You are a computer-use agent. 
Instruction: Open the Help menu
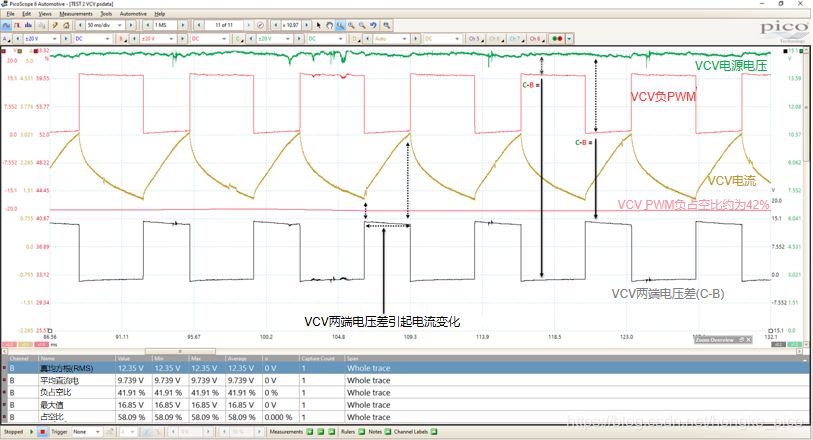[160, 14]
